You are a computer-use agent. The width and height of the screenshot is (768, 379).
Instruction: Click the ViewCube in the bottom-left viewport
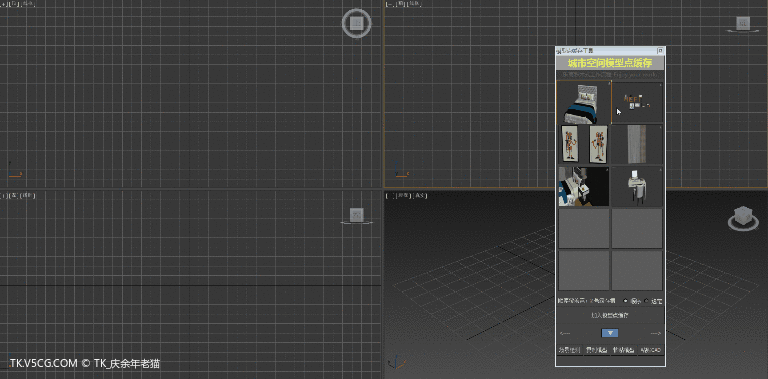[357, 215]
